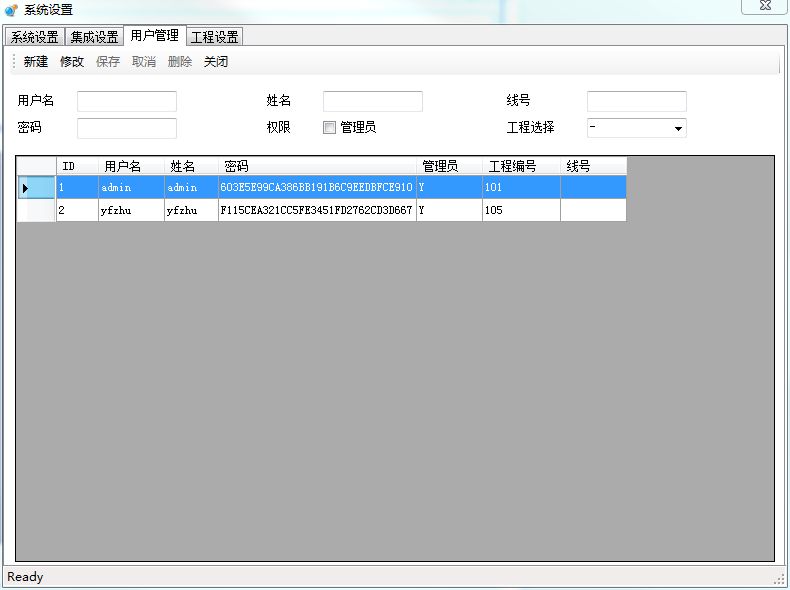Click the 工程编号 column header
The height and width of the screenshot is (590, 790).
520,166
